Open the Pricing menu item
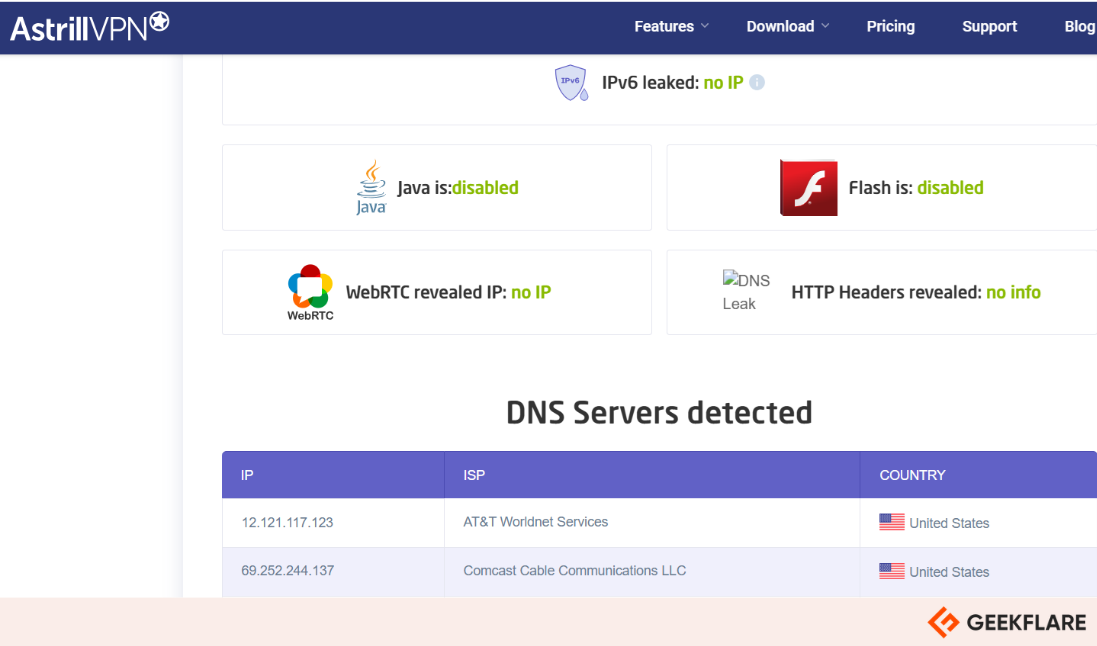Image resolution: width=1097 pixels, height=646 pixels. pyautogui.click(x=890, y=27)
